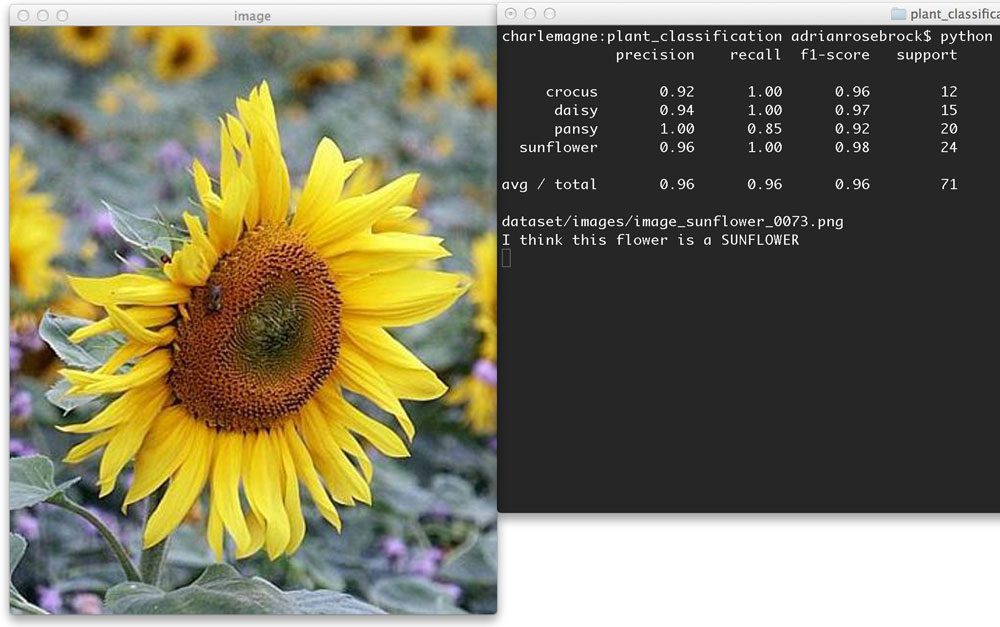1000x627 pixels.
Task: Click the sunflower photo in image window
Action: [x=253, y=320]
